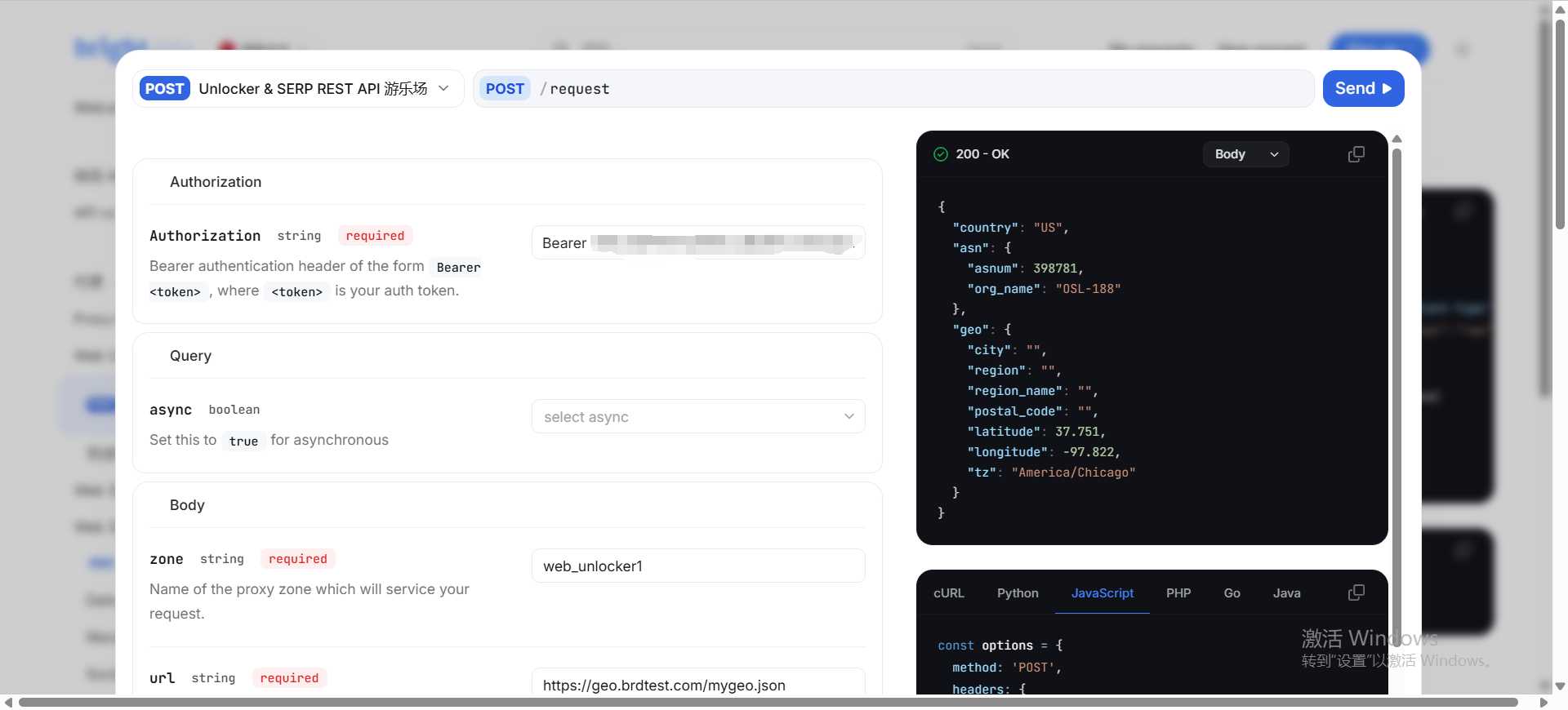Click the modal scrollbar up arrow
The height and width of the screenshot is (710, 1568).
[1396, 139]
